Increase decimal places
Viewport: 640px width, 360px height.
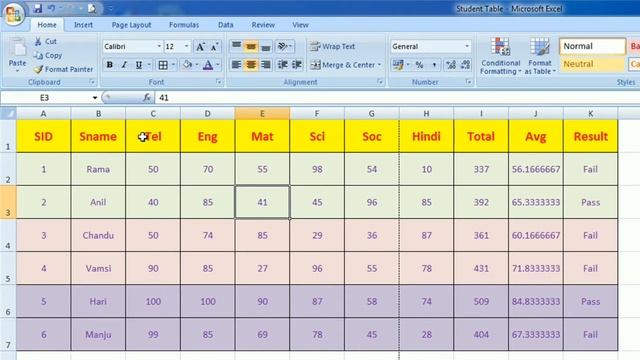451,65
